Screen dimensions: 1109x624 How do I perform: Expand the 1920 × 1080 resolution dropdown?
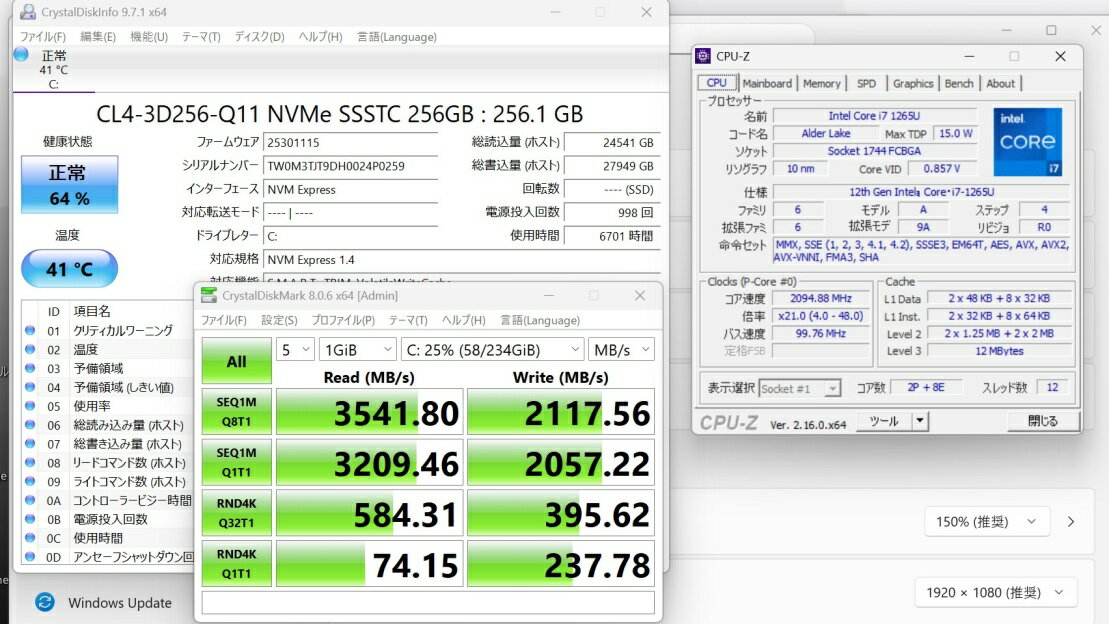pos(996,593)
